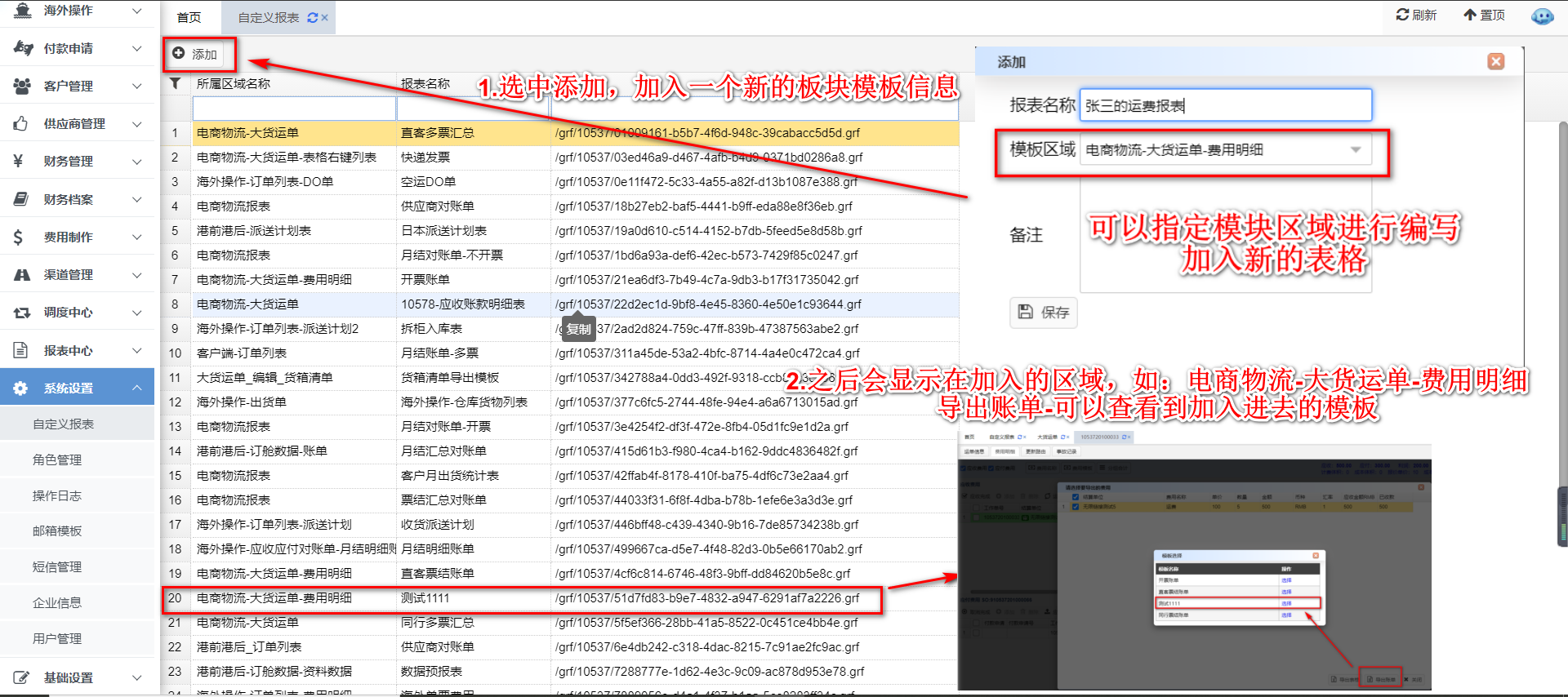Click the filter funnel icon in table header
The height and width of the screenshot is (697, 1568).
(x=175, y=83)
